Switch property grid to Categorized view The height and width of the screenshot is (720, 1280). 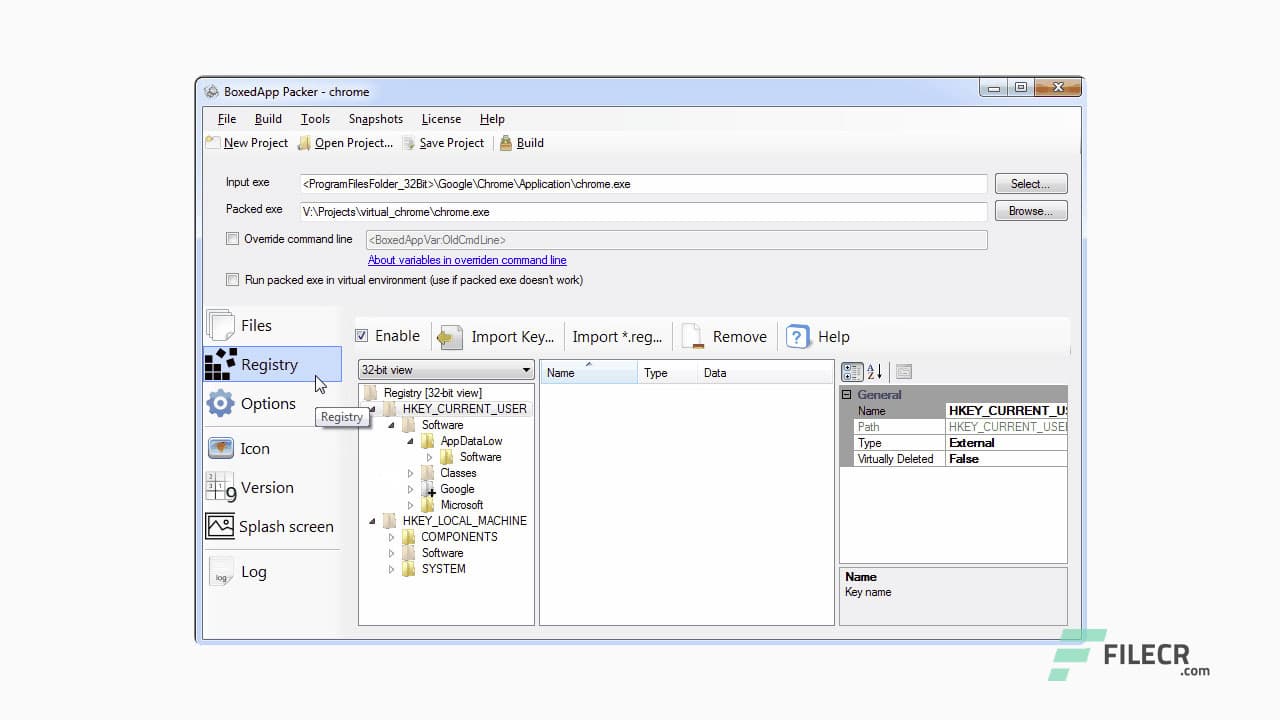(x=852, y=372)
